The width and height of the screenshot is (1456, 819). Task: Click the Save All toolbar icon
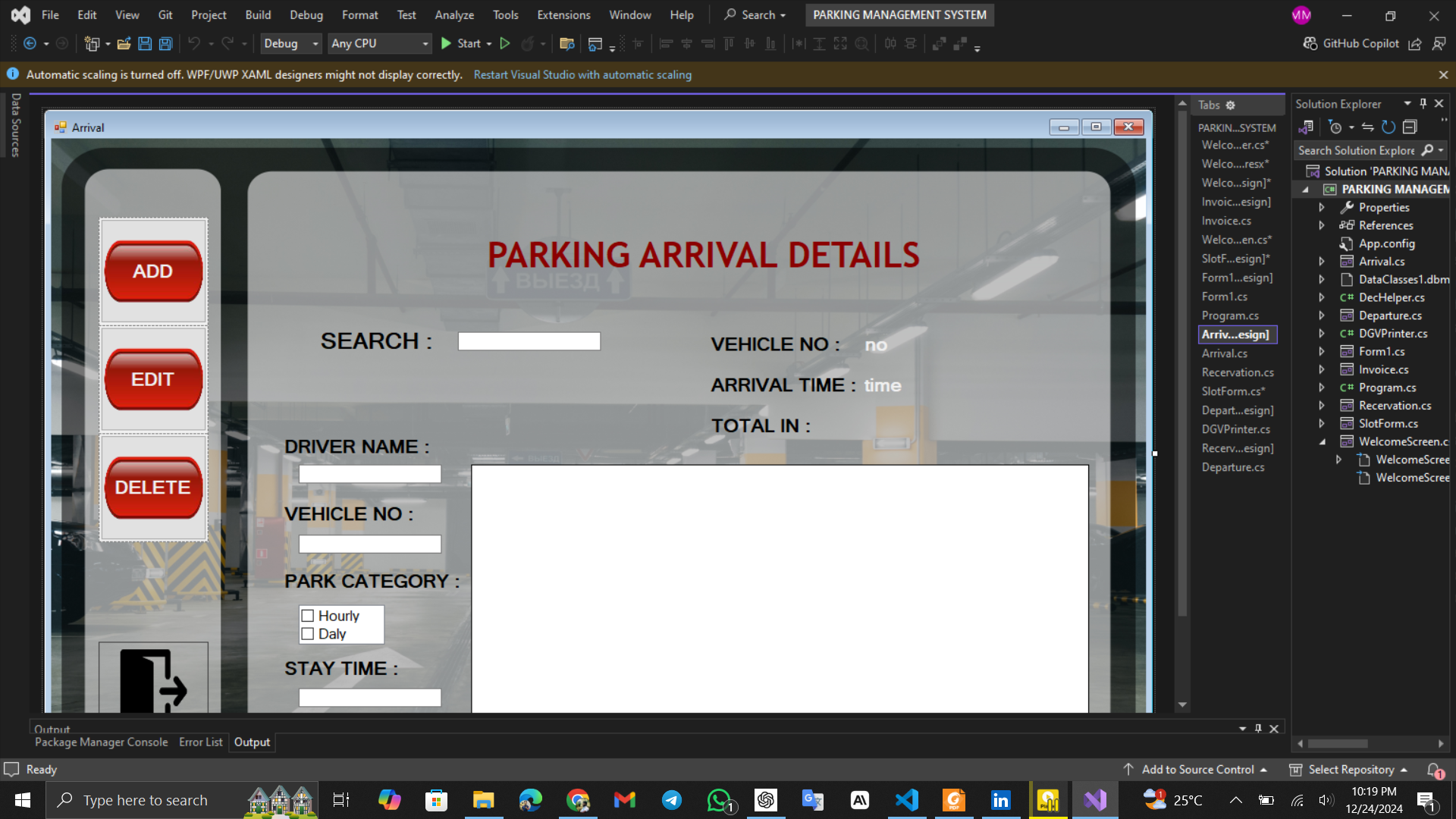(165, 44)
